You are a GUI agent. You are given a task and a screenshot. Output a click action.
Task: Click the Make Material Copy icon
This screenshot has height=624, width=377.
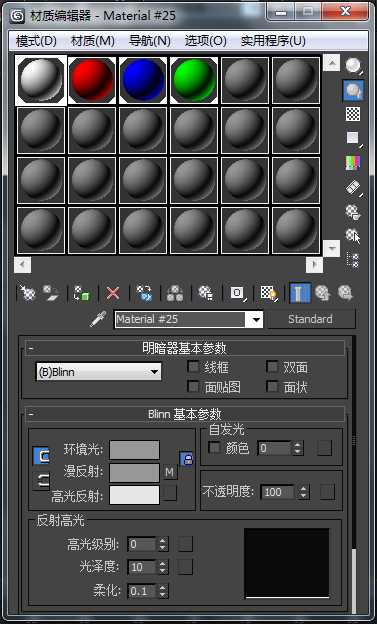click(144, 293)
